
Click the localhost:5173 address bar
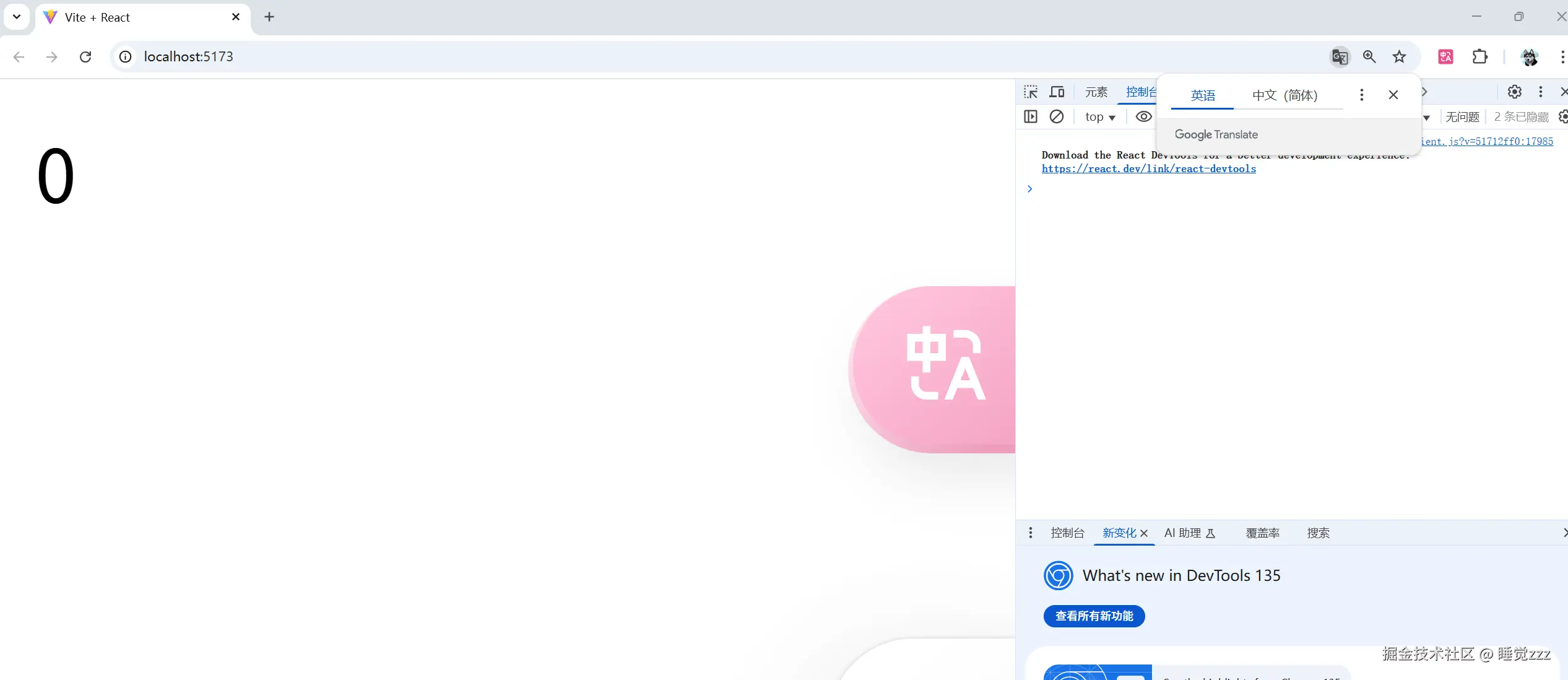point(188,57)
